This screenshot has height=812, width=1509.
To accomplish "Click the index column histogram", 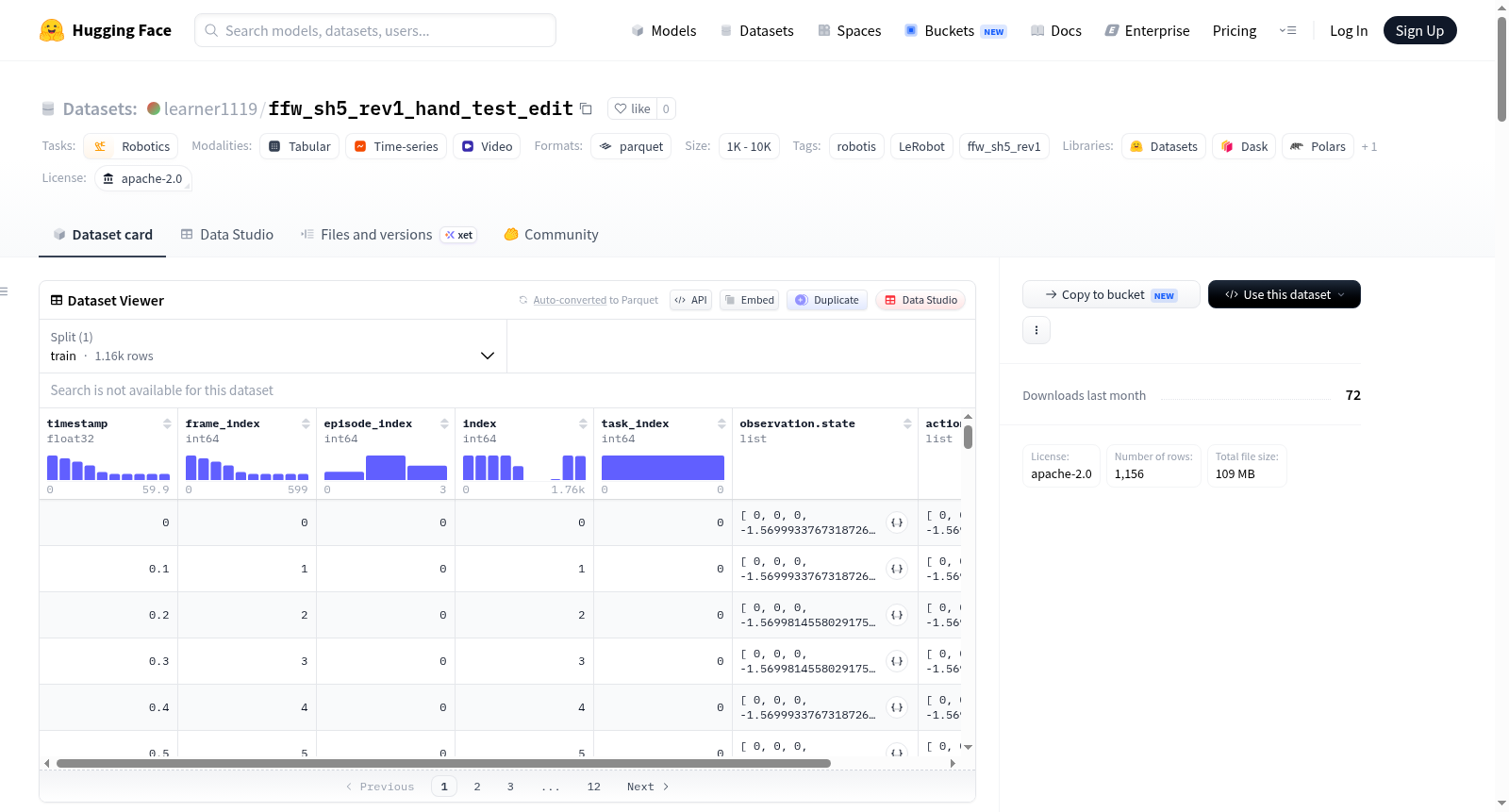I will (524, 468).
